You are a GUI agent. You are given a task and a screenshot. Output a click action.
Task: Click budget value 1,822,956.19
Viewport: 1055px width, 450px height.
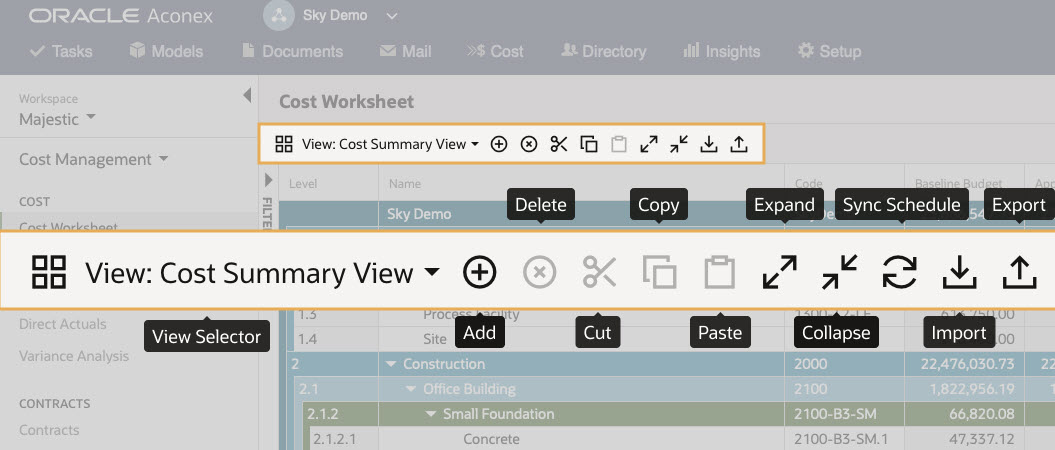coord(972,389)
